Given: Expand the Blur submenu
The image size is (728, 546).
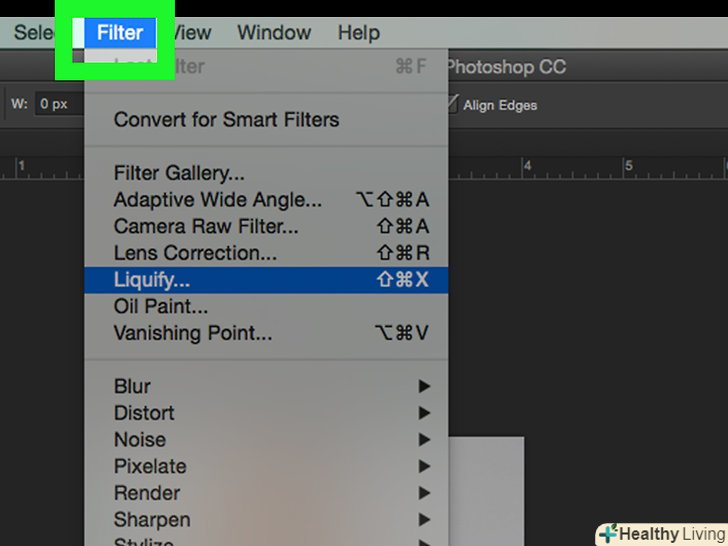Looking at the screenshot, I should tap(132, 386).
